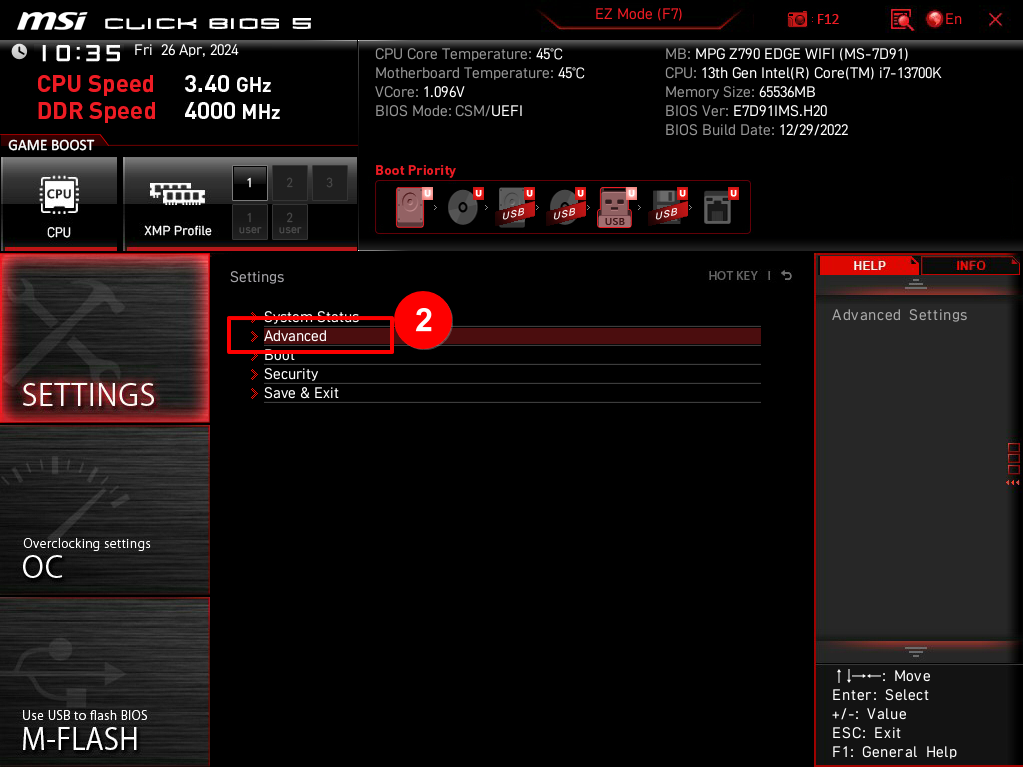The height and width of the screenshot is (767, 1023).
Task: Click the En language globe icon
Action: click(x=933, y=19)
